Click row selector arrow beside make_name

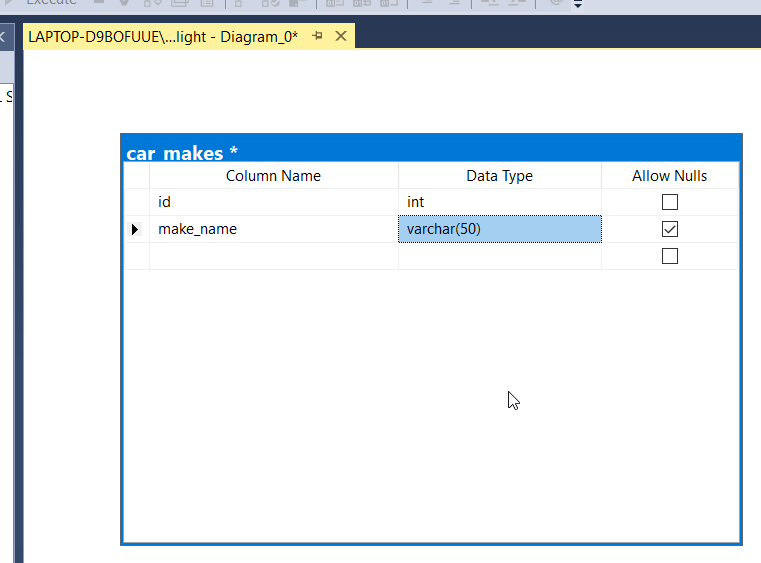pos(136,229)
